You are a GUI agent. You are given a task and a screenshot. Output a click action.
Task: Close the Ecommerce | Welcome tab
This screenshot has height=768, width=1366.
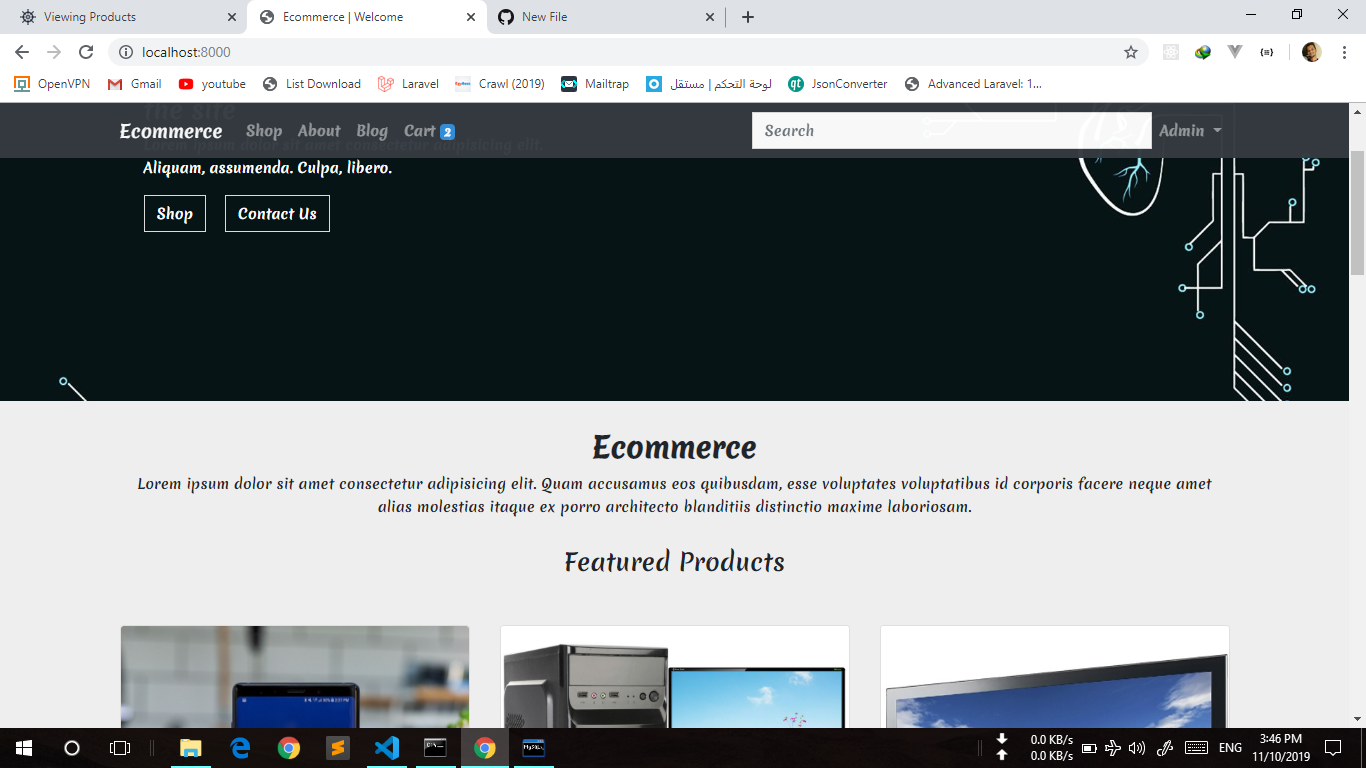click(x=471, y=17)
